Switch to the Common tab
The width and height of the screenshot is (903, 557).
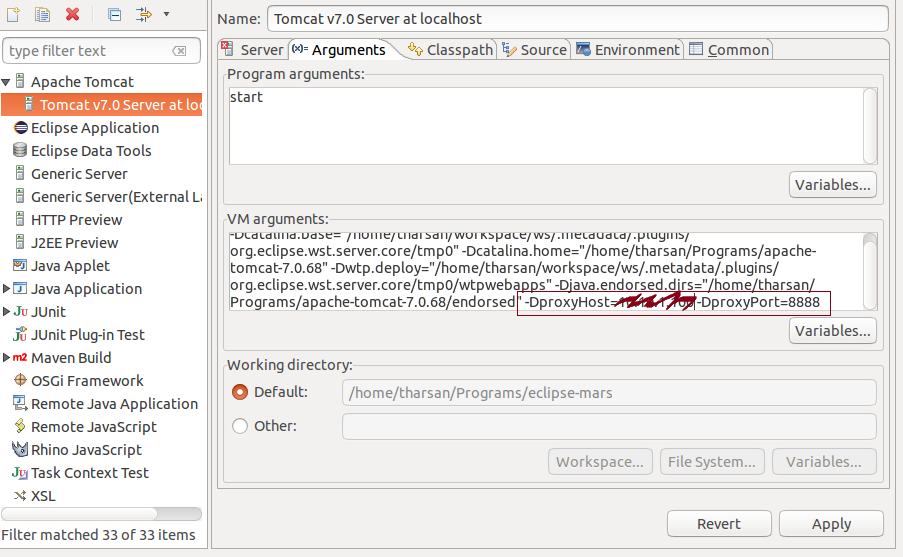(x=729, y=50)
